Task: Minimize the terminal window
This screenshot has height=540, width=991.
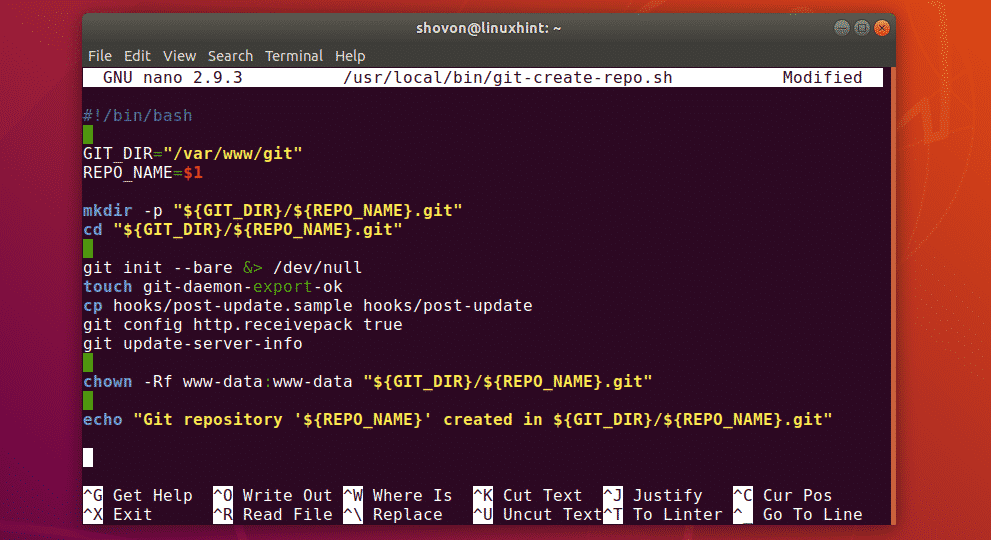Action: pyautogui.click(x=841, y=28)
